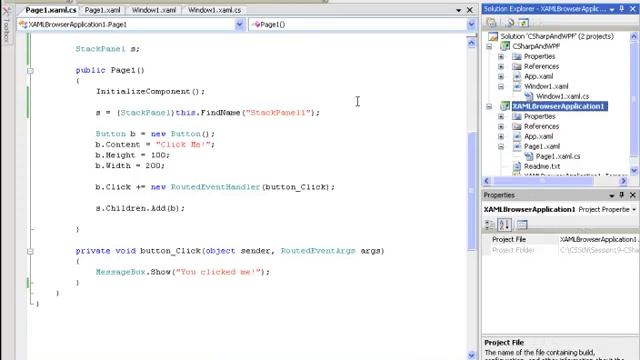
Task: Click Show All Files icon in Solution Explorer
Action: click(x=509, y=22)
